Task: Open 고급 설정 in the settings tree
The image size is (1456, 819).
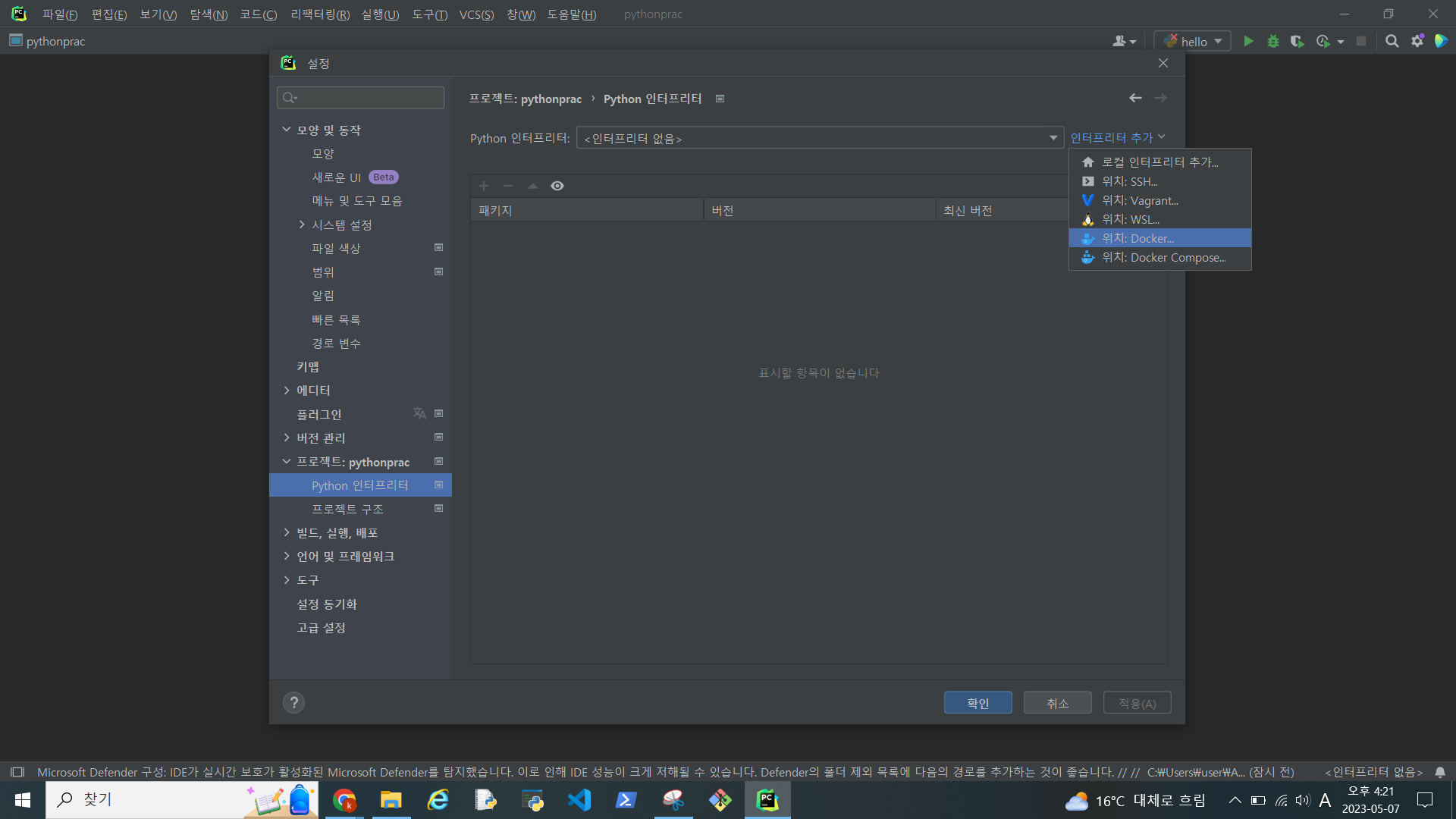Action: (360, 627)
